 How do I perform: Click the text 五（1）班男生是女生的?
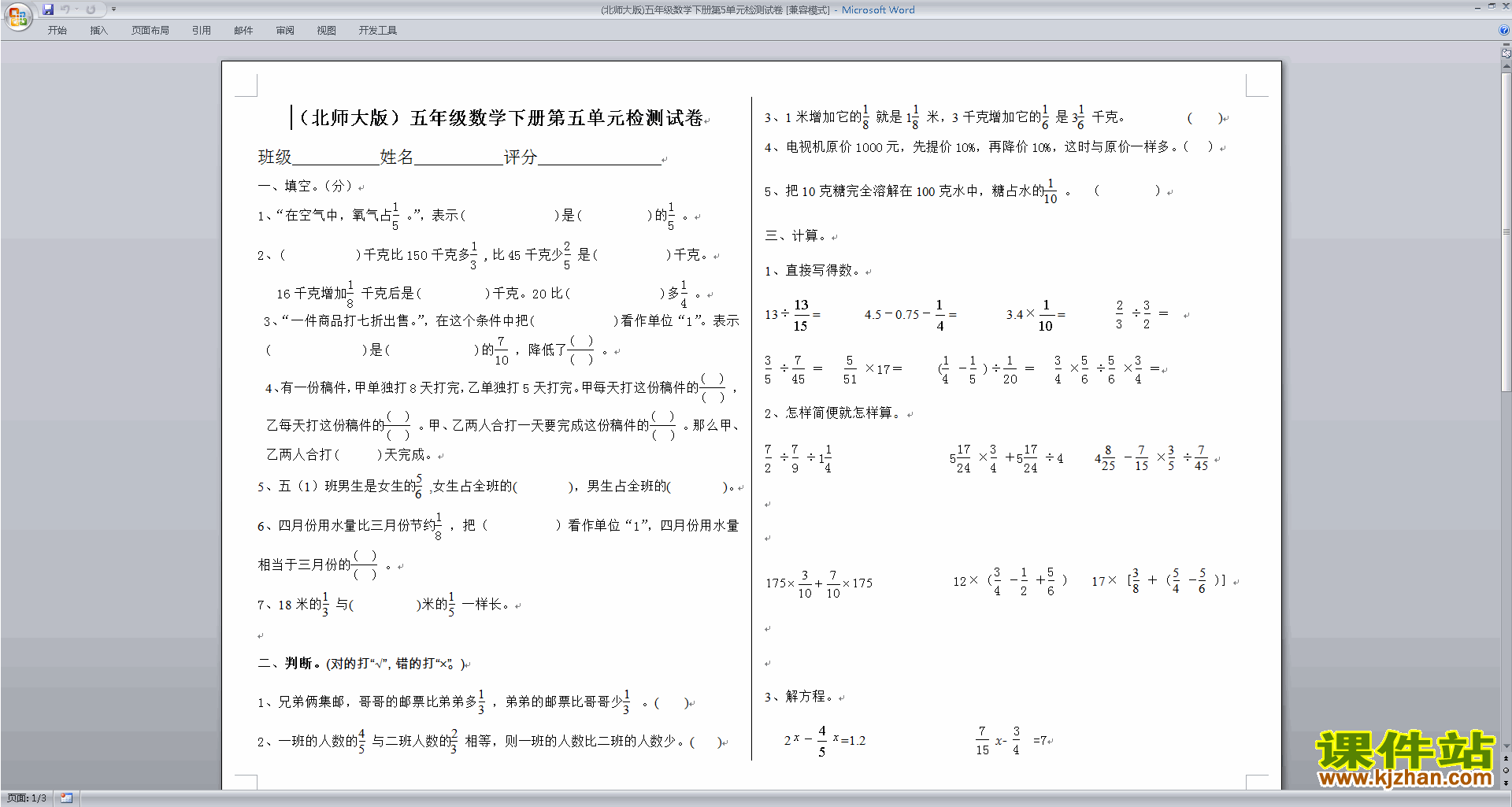tap(346, 487)
